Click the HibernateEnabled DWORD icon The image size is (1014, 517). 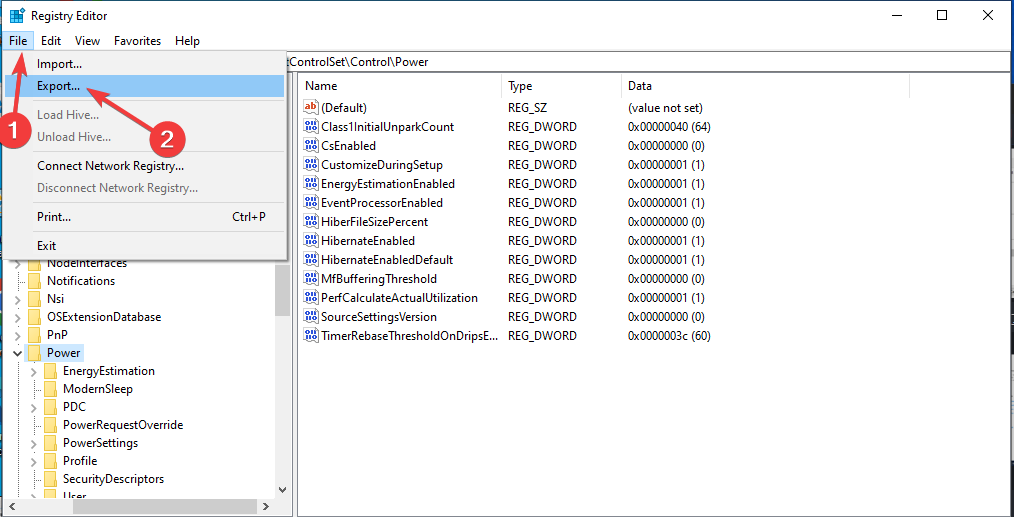(311, 241)
